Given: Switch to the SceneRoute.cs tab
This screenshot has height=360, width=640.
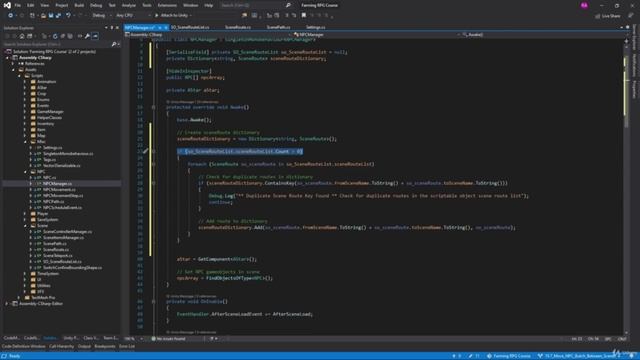Looking at the screenshot, I should pyautogui.click(x=238, y=27).
